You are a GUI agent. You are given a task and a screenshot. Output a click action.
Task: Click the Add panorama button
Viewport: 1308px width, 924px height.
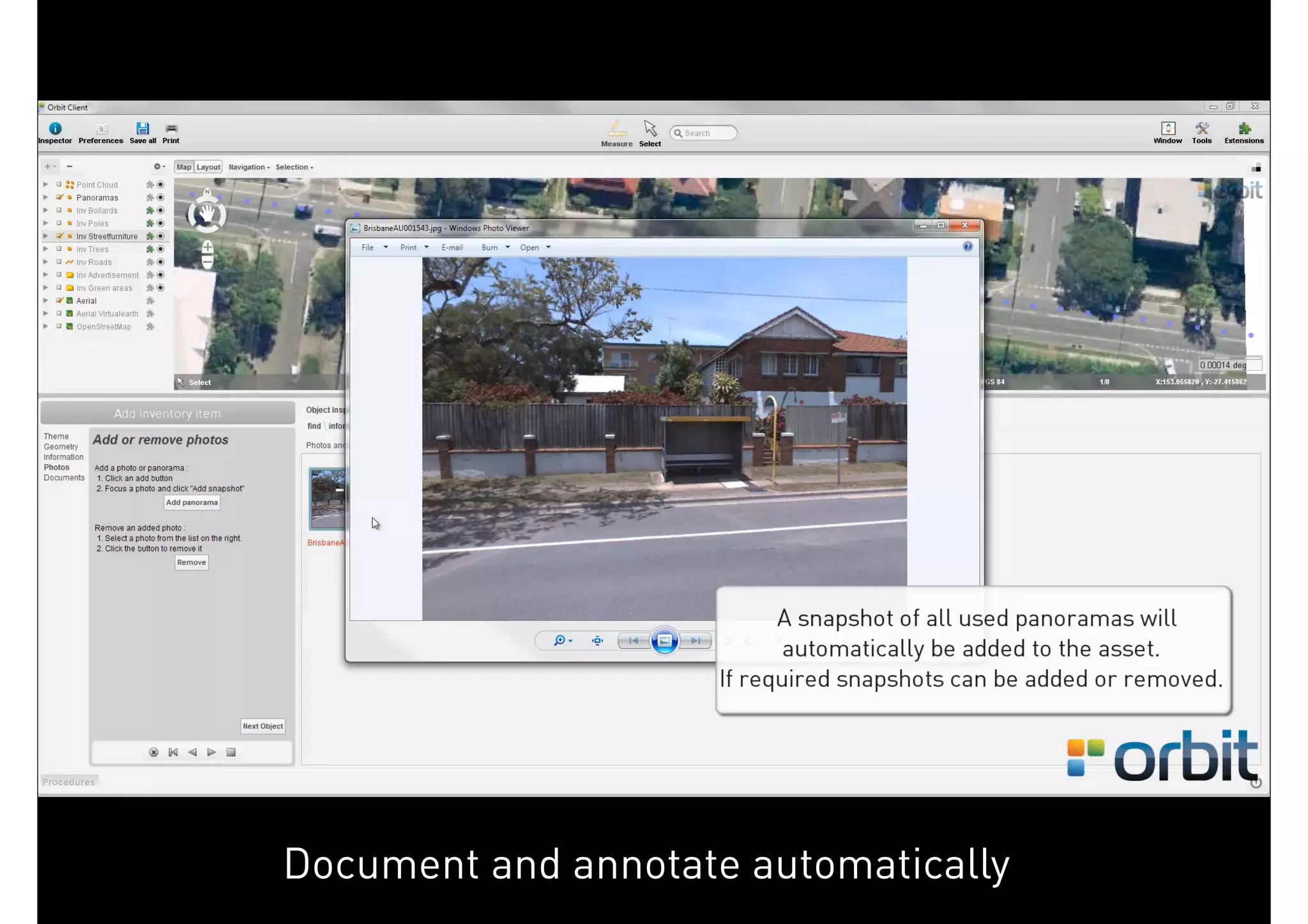[x=192, y=503]
